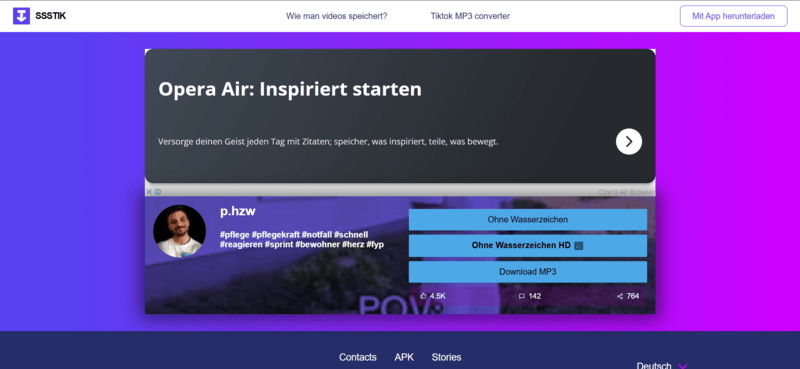
Task: Open the Contacts footer link
Action: pos(358,357)
